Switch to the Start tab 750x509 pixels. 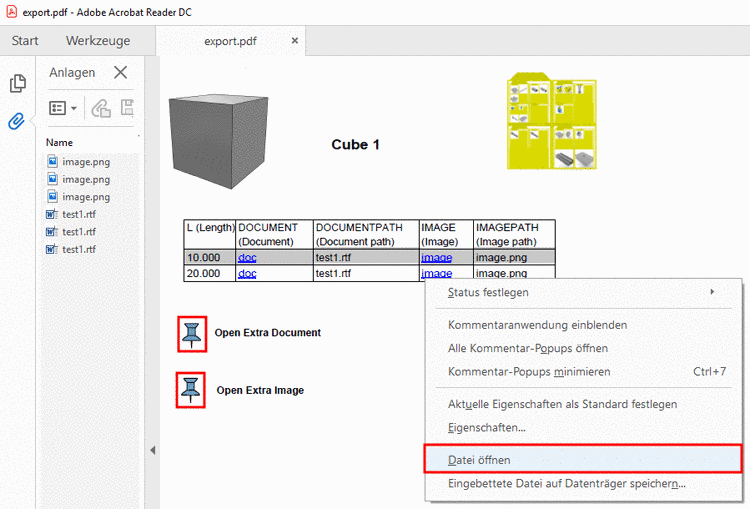(x=25, y=41)
